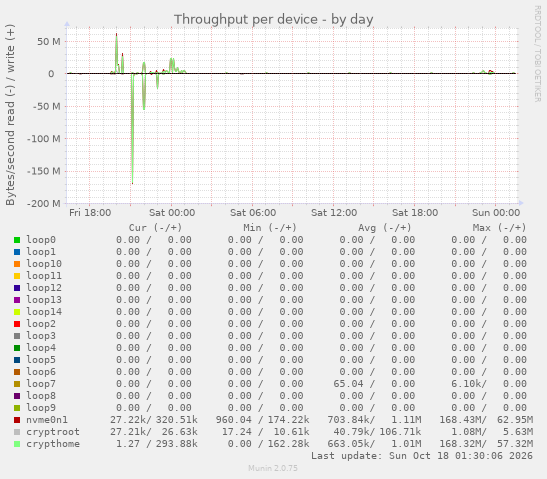Click the loop14 yellow-green legend swatch
The height and width of the screenshot is (479, 547).
17,312
